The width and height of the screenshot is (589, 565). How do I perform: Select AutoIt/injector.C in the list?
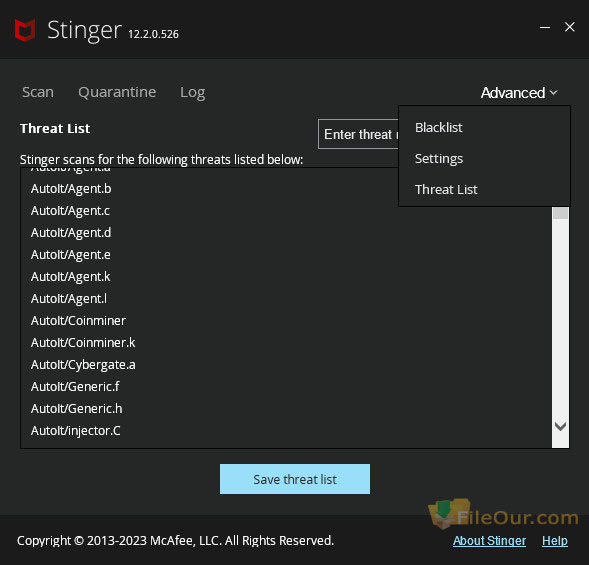(x=76, y=431)
